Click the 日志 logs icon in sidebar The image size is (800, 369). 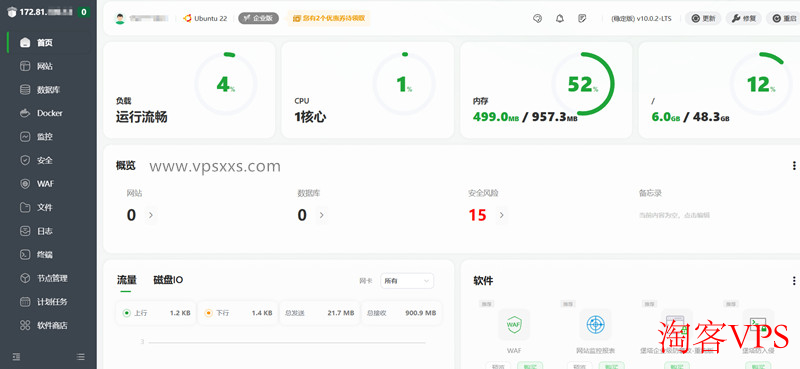pyautogui.click(x=25, y=231)
